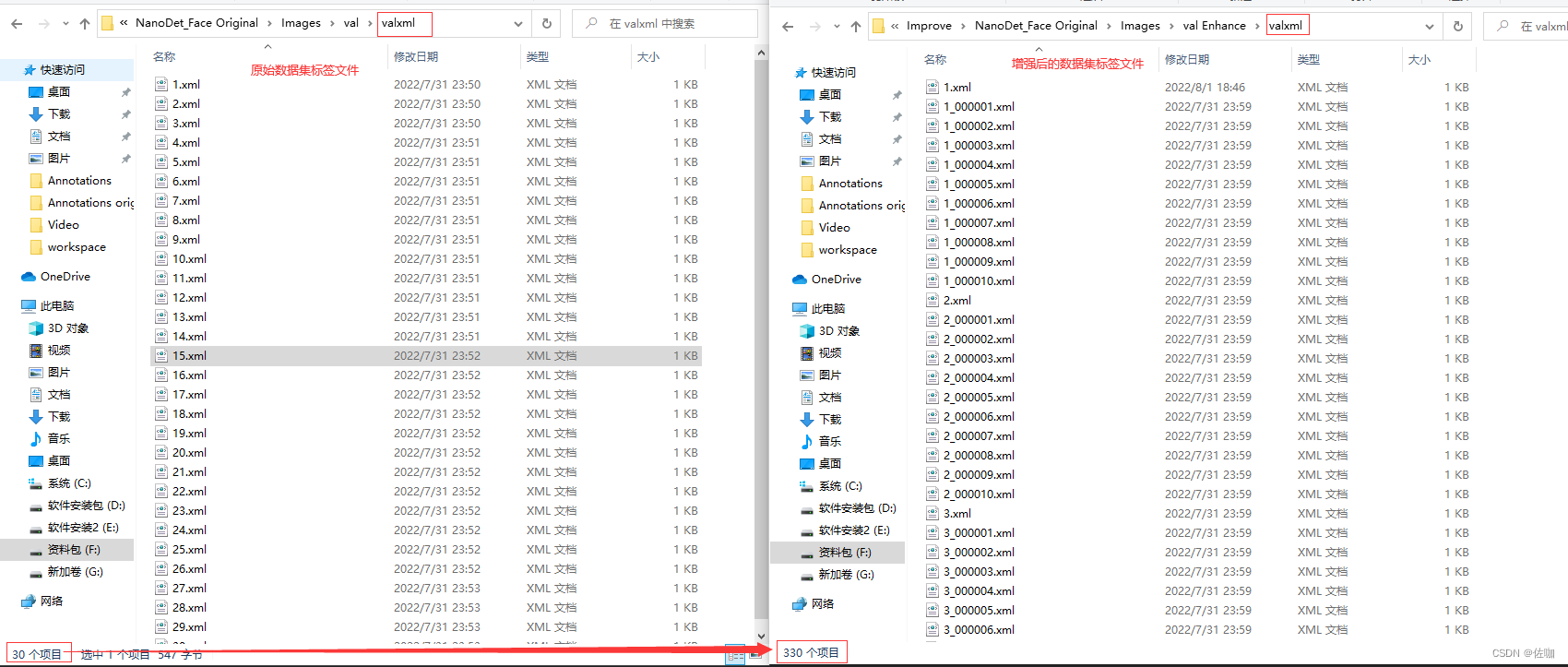This screenshot has width=1568, height=667.
Task: Click Improve breadcrumb in right address bar
Action: click(929, 26)
